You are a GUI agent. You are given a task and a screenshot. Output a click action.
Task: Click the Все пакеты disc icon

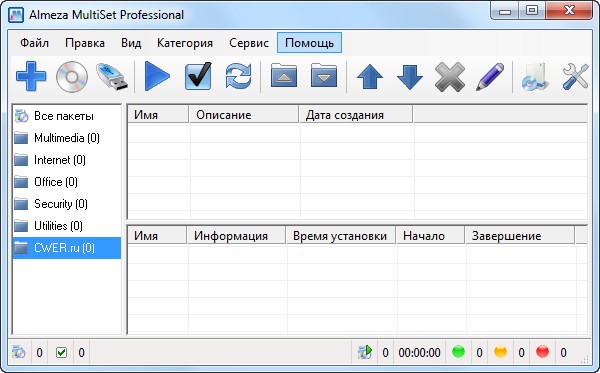coord(21,116)
